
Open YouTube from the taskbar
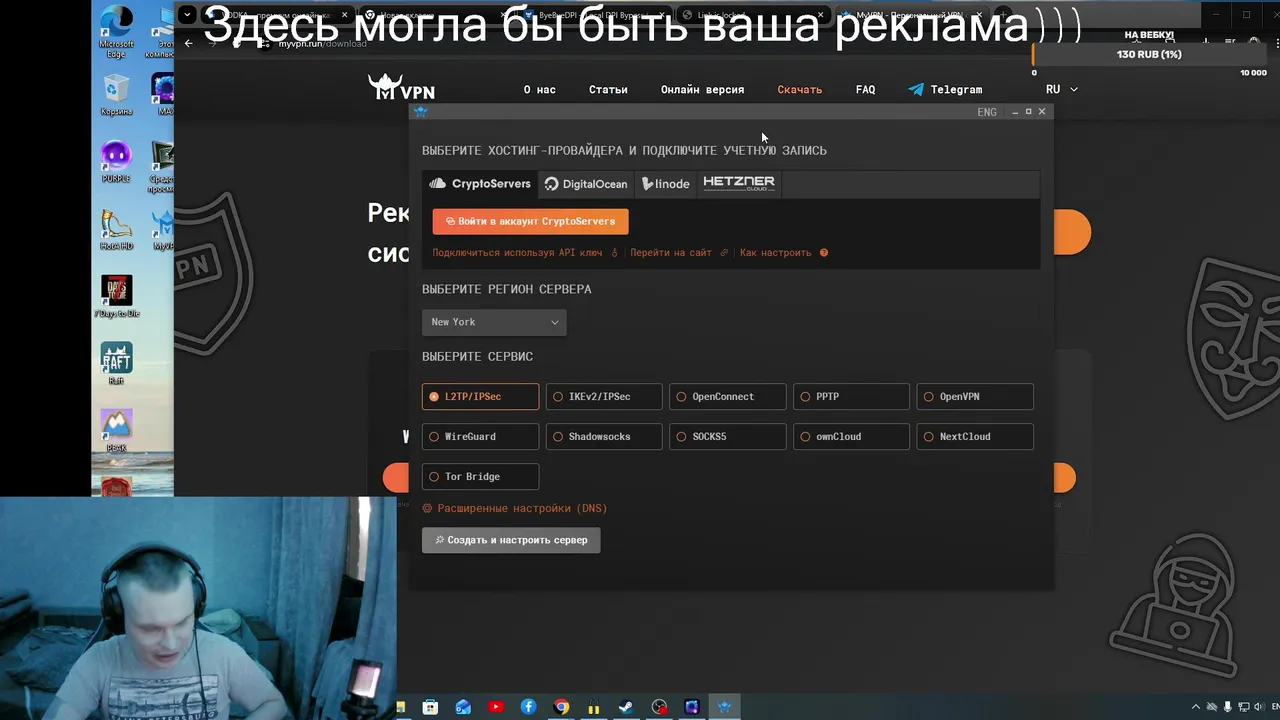point(496,707)
